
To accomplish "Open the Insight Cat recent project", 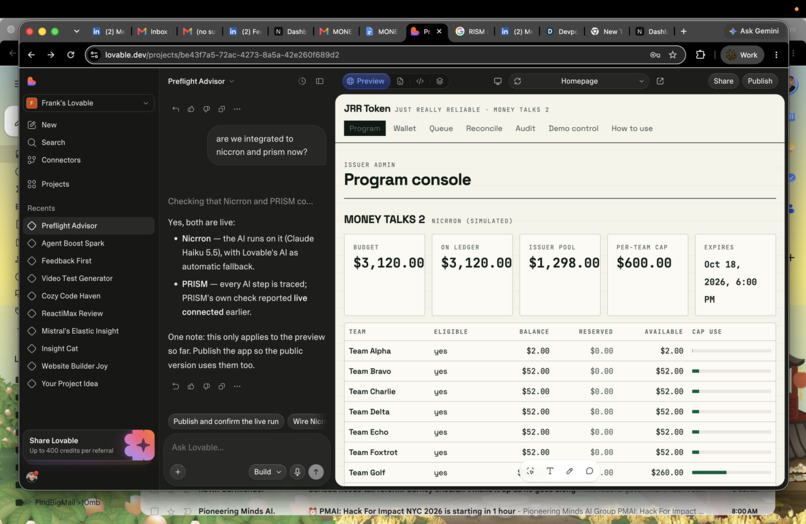I will tap(88, 349).
